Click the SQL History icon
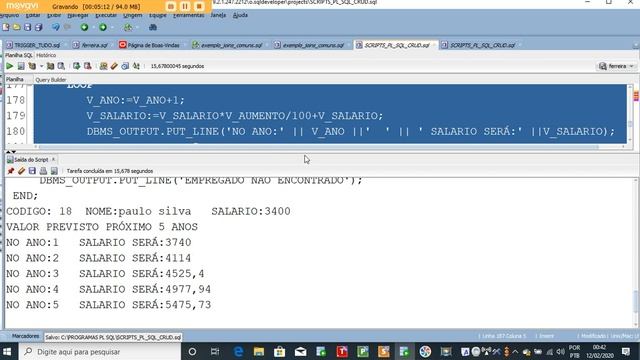This screenshot has width=640, height=360. point(125,66)
